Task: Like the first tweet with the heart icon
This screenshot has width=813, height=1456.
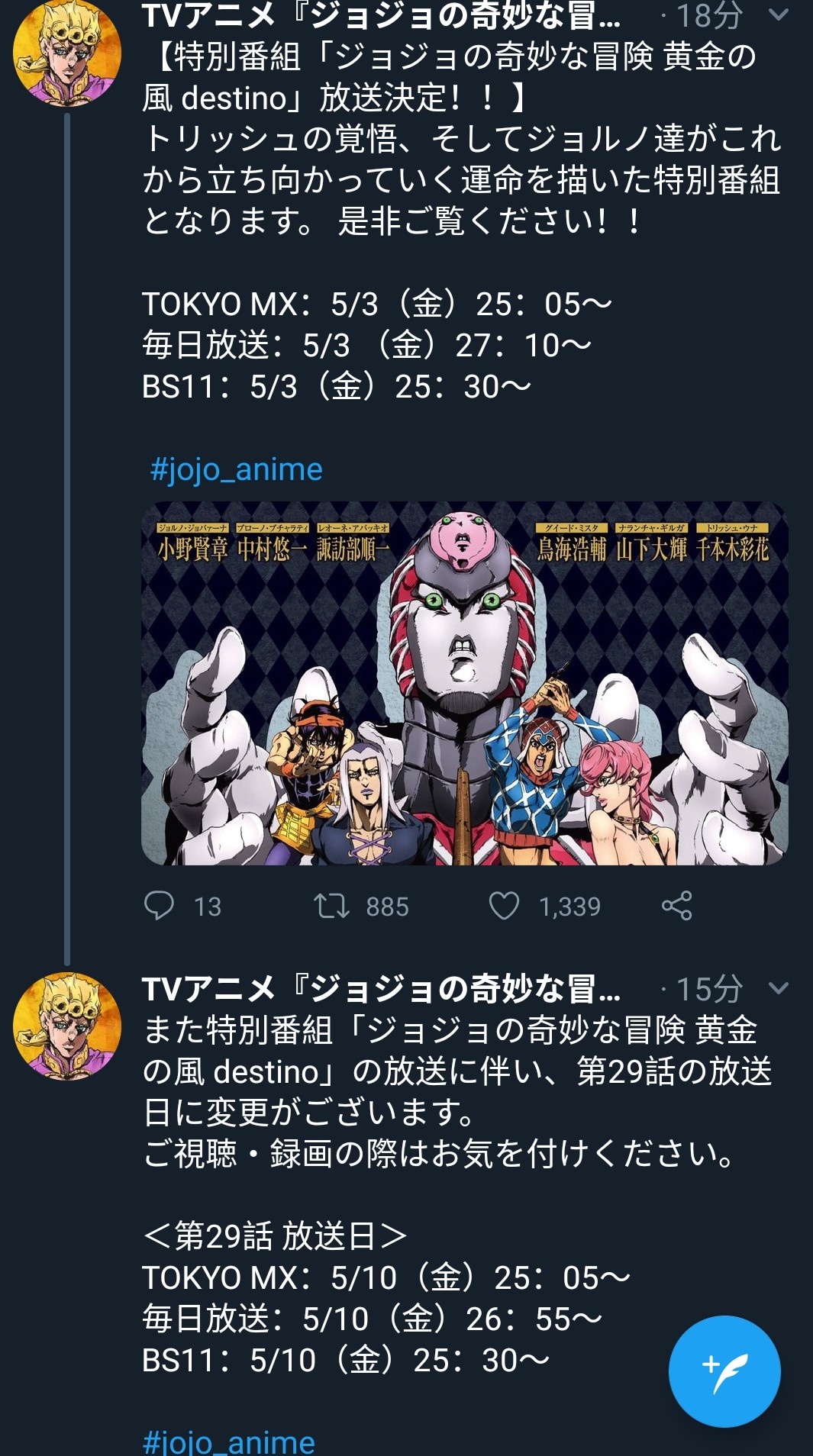Action: pyautogui.click(x=504, y=906)
